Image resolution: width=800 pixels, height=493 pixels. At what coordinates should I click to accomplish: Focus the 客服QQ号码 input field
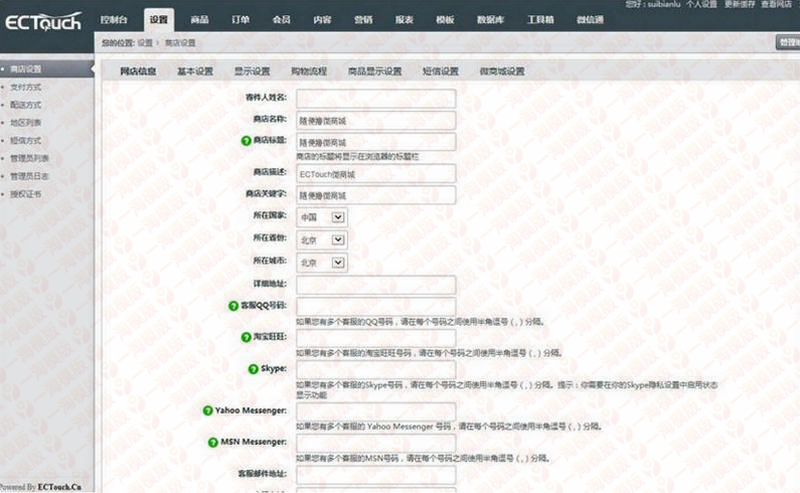point(376,307)
